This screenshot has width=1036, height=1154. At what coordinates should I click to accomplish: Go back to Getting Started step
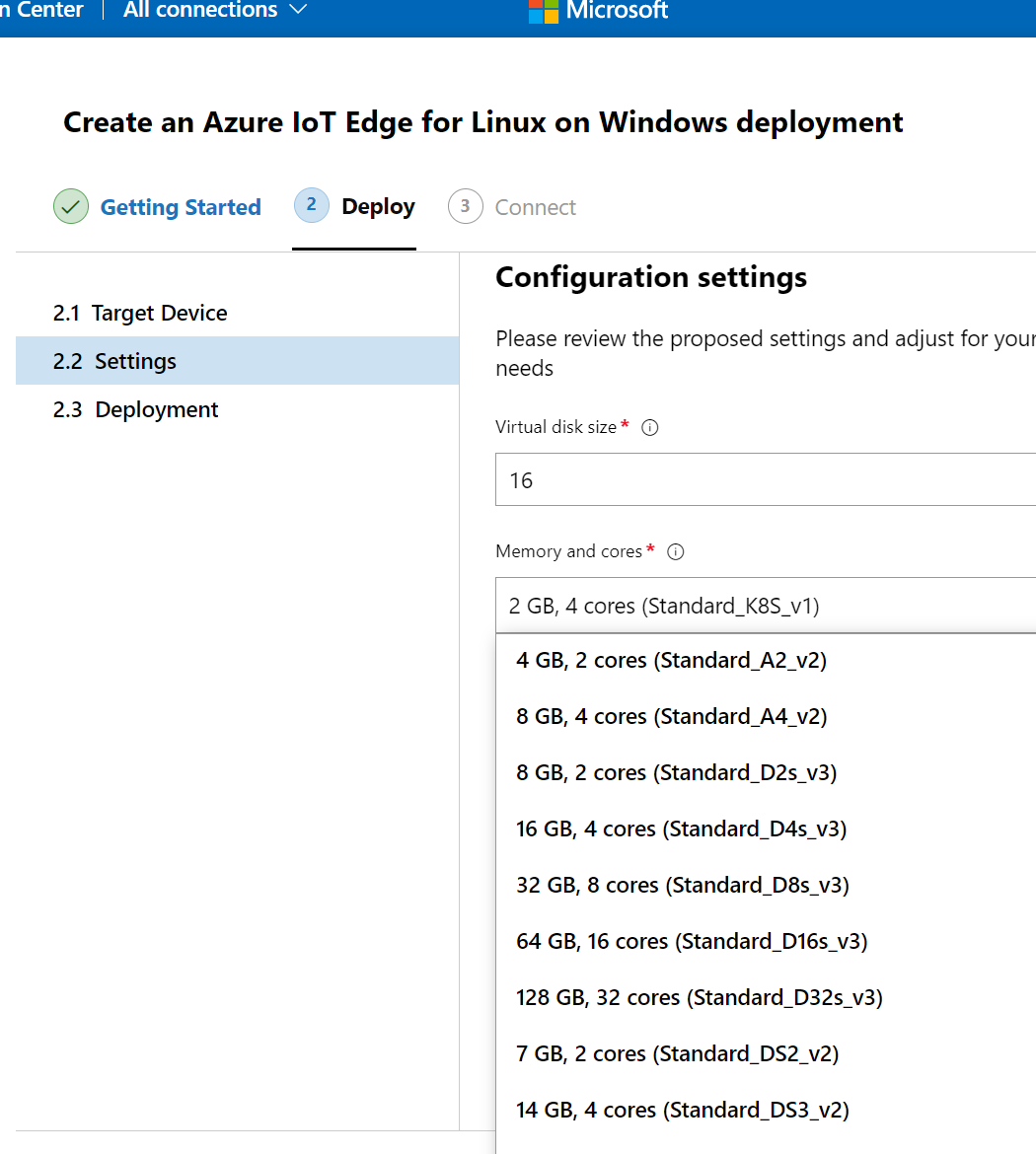pyautogui.click(x=181, y=207)
